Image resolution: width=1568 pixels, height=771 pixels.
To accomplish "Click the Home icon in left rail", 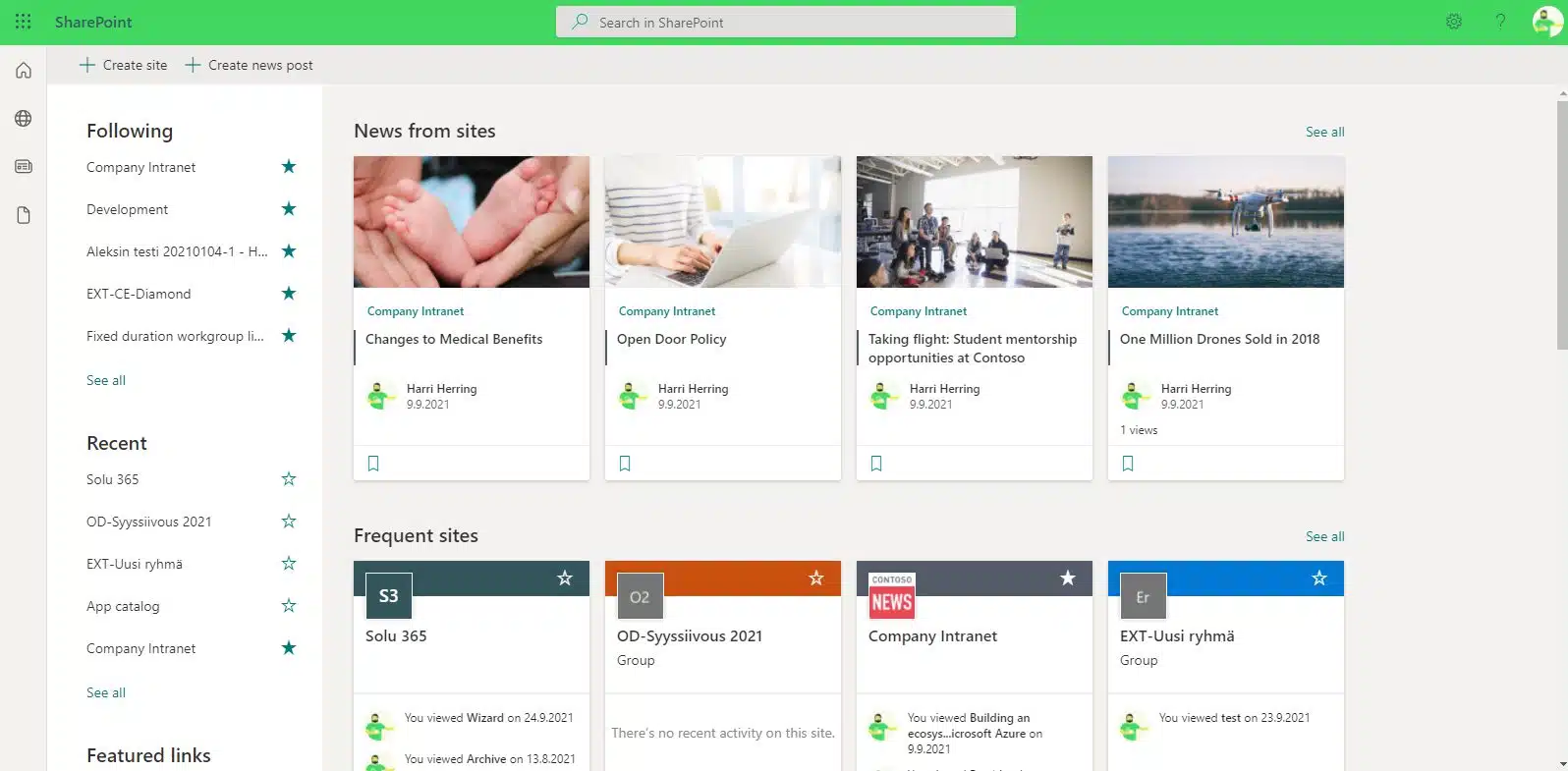I will click(24, 71).
